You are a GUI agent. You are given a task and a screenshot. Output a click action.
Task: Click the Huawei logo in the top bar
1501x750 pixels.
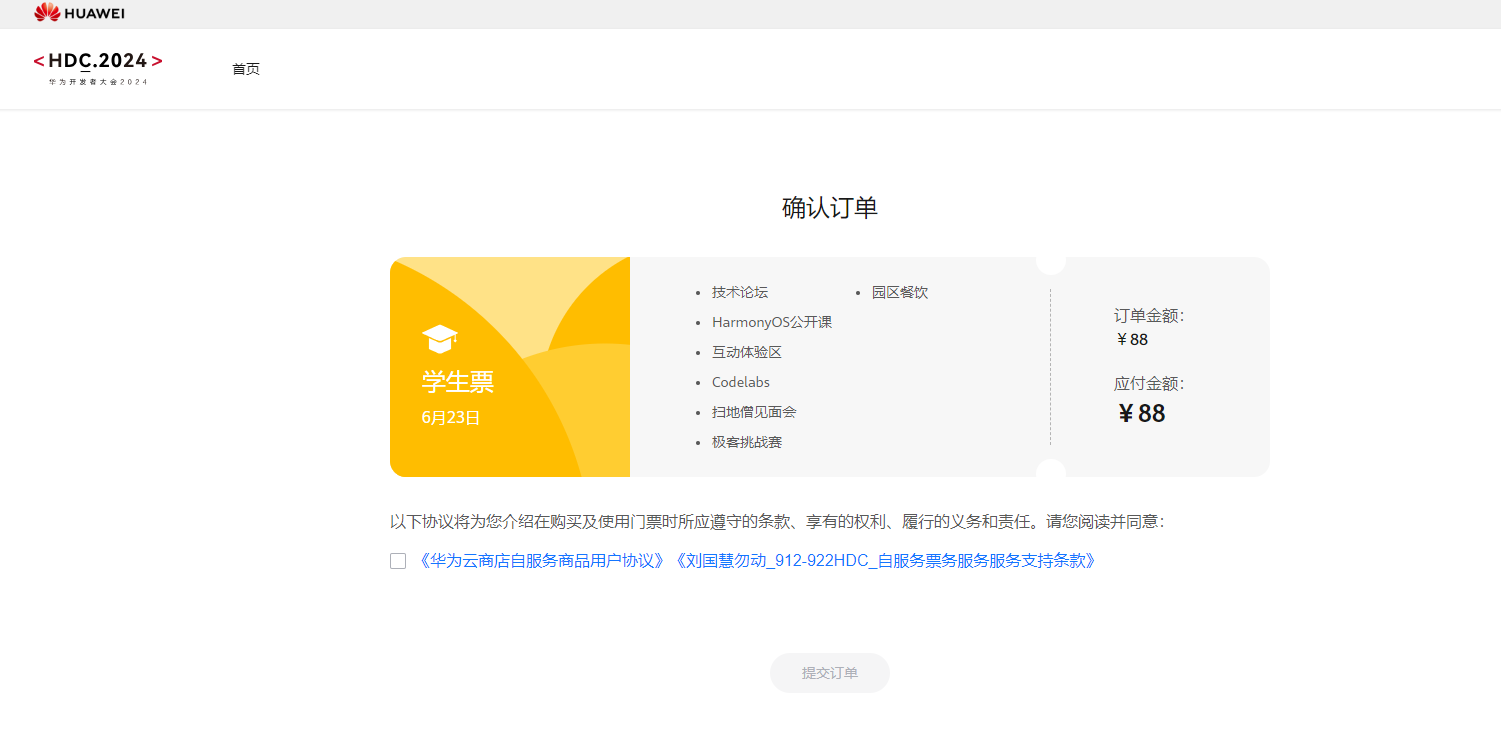point(80,13)
